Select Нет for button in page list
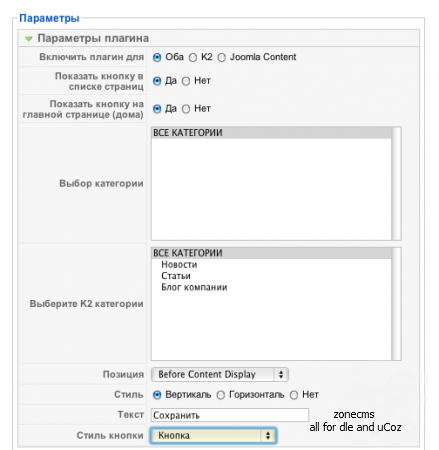This screenshot has width=439, height=450. (x=186, y=81)
